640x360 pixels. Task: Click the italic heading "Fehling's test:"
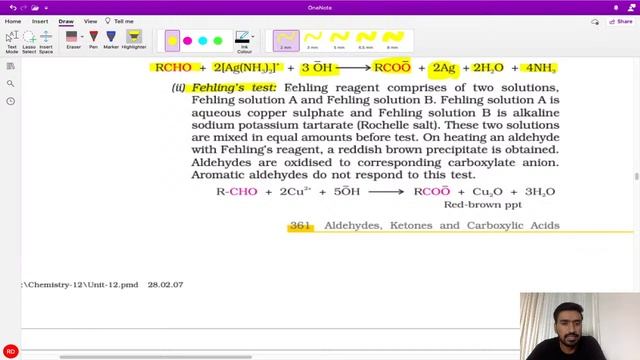(234, 88)
